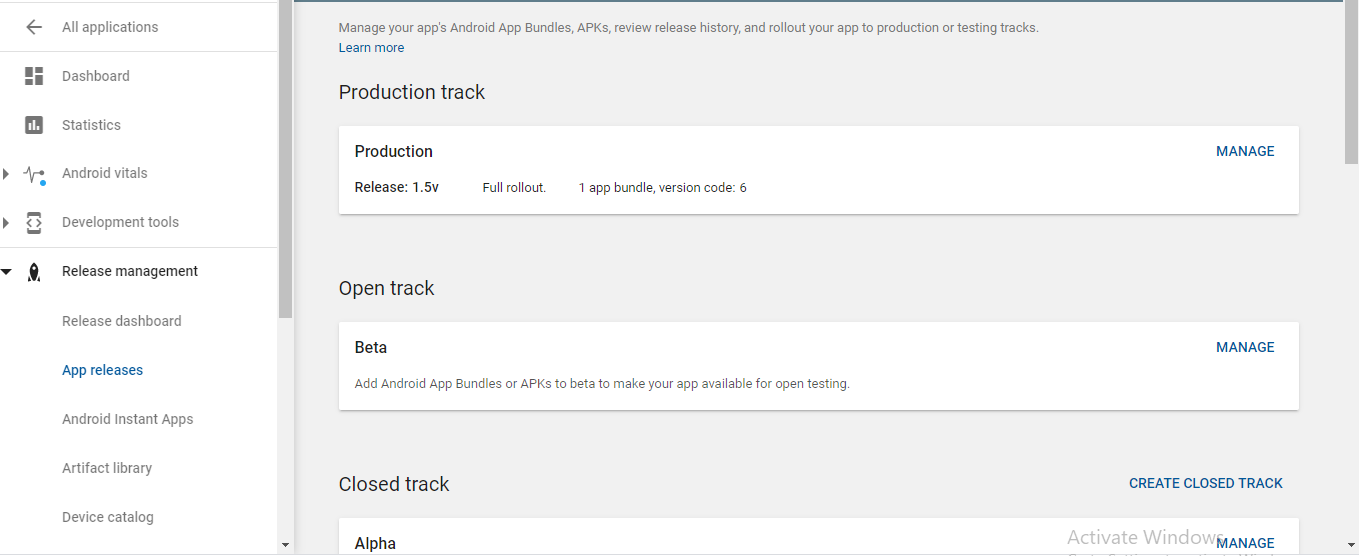Select the Android vitals pulse icon

35,174
